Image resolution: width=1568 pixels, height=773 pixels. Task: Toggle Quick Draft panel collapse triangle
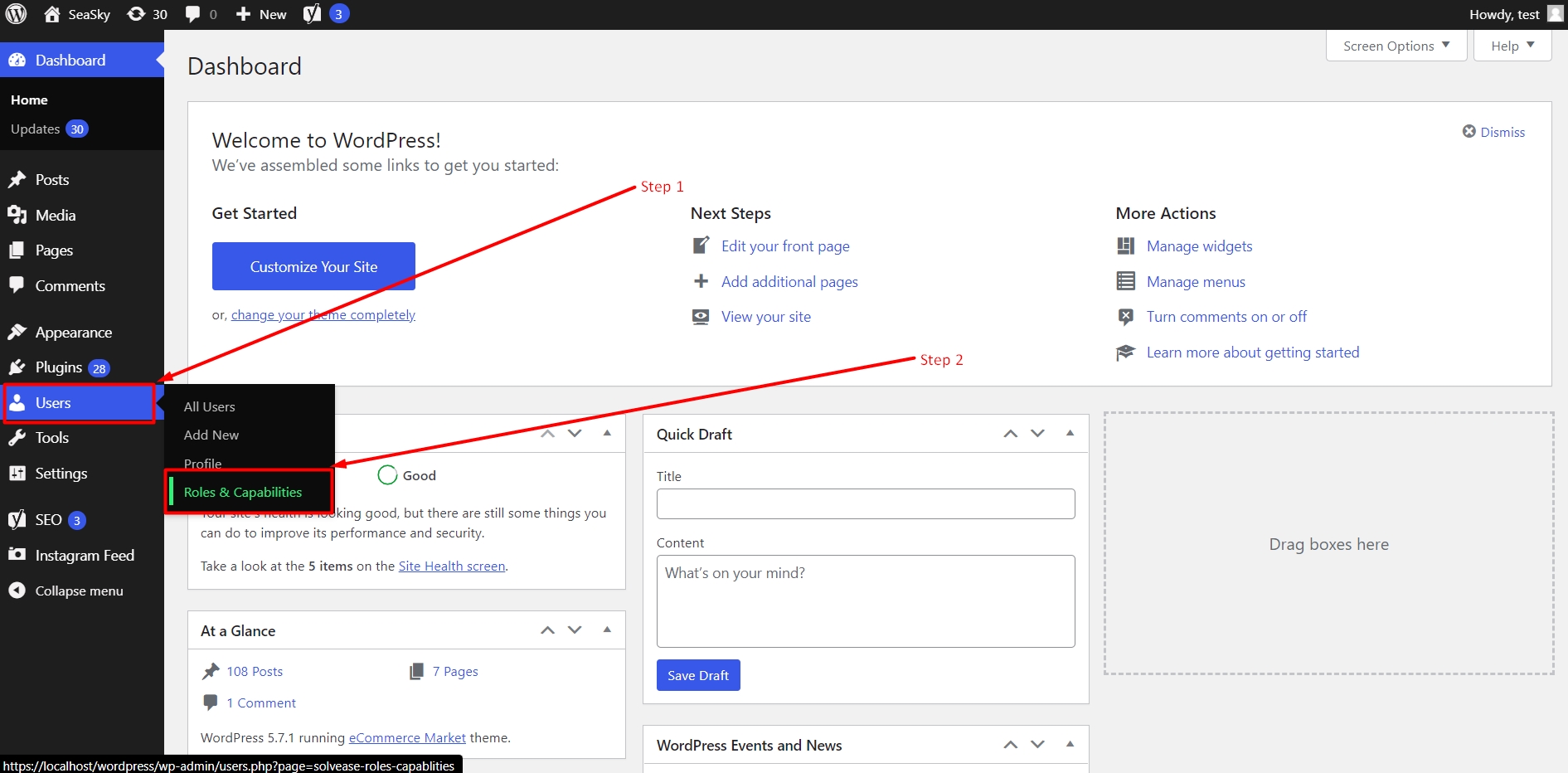1070,433
